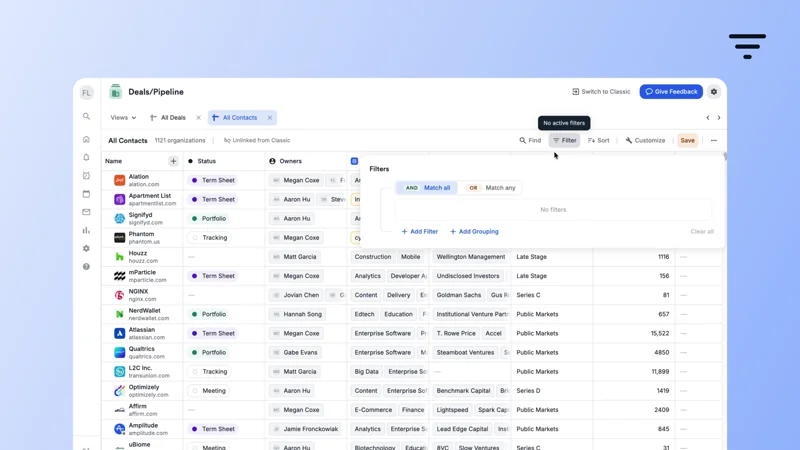Open Term Sheet status for Alation
The image size is (800, 450).
click(213, 180)
